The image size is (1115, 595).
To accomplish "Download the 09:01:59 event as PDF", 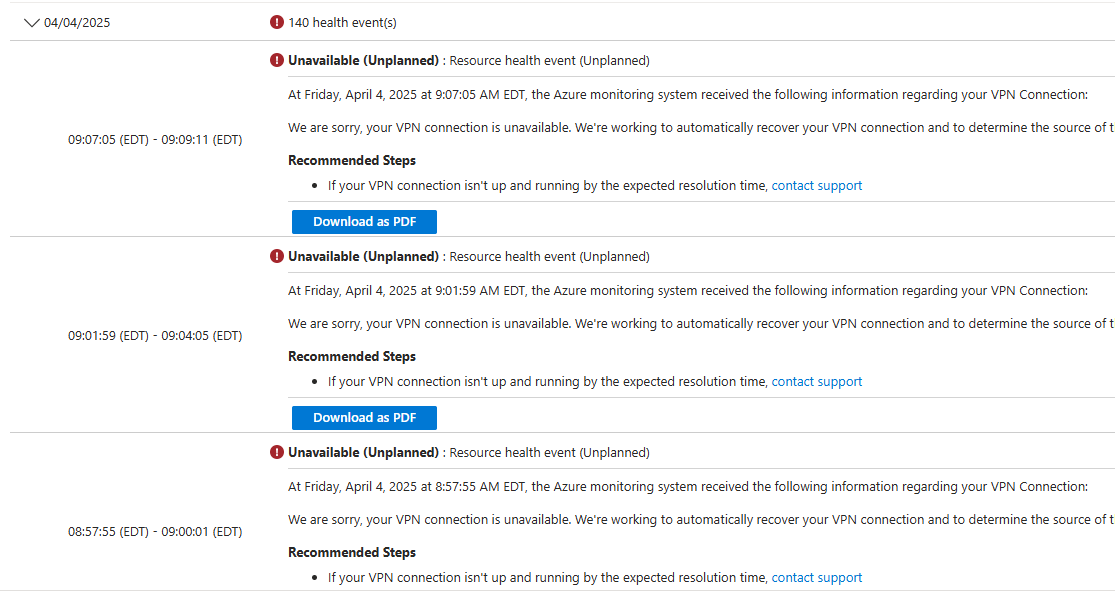I will pyautogui.click(x=364, y=418).
